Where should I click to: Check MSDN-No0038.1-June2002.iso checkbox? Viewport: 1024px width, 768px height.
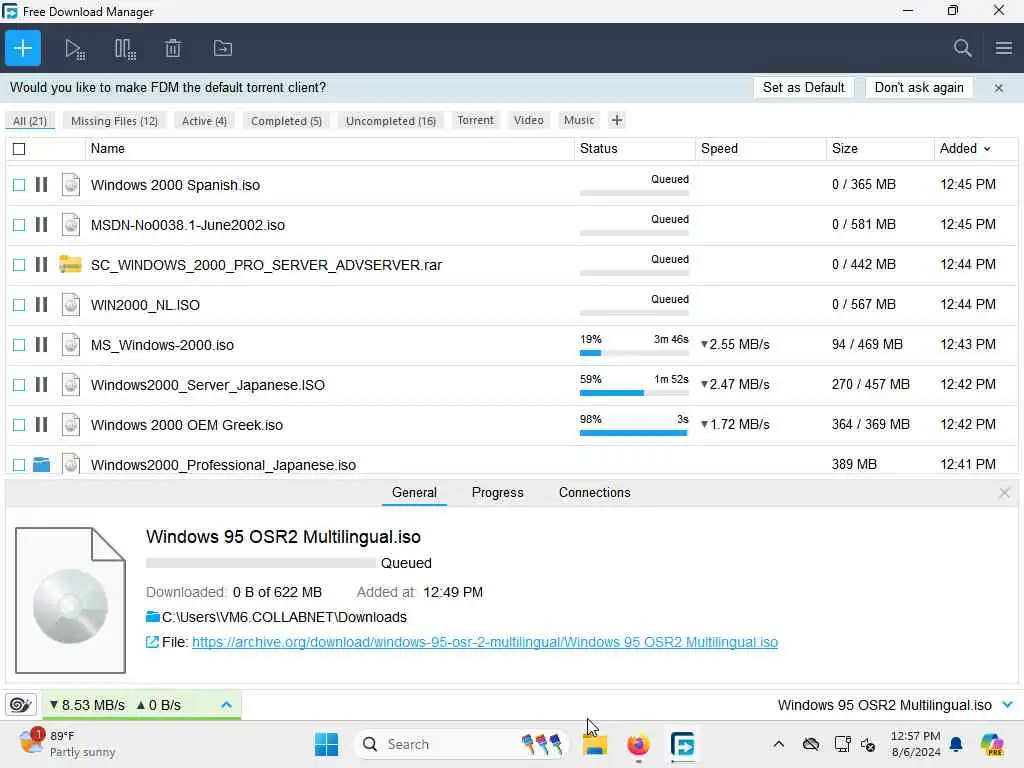click(x=19, y=225)
